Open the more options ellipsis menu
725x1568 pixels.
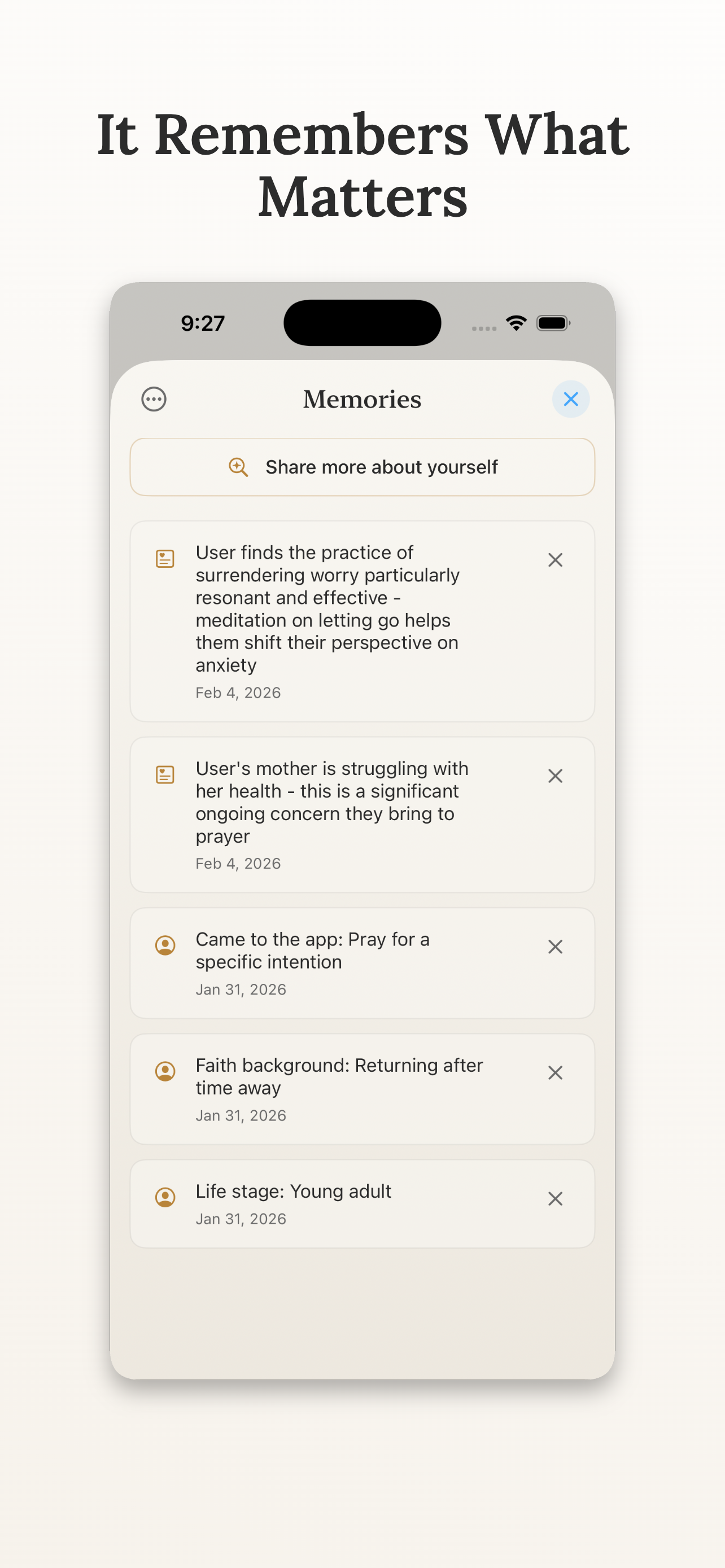click(x=154, y=399)
